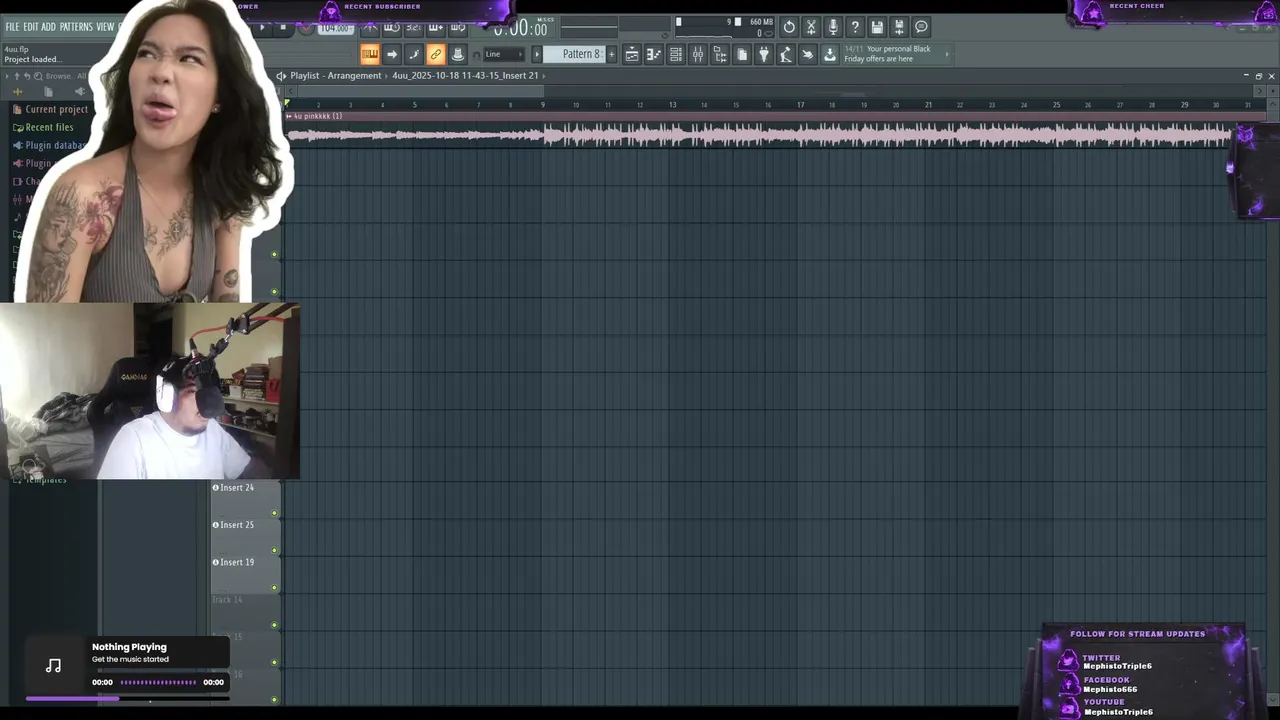Viewport: 1280px width, 720px height.
Task: Expand pattern list arrow before Pattern 8
Action: 537,54
